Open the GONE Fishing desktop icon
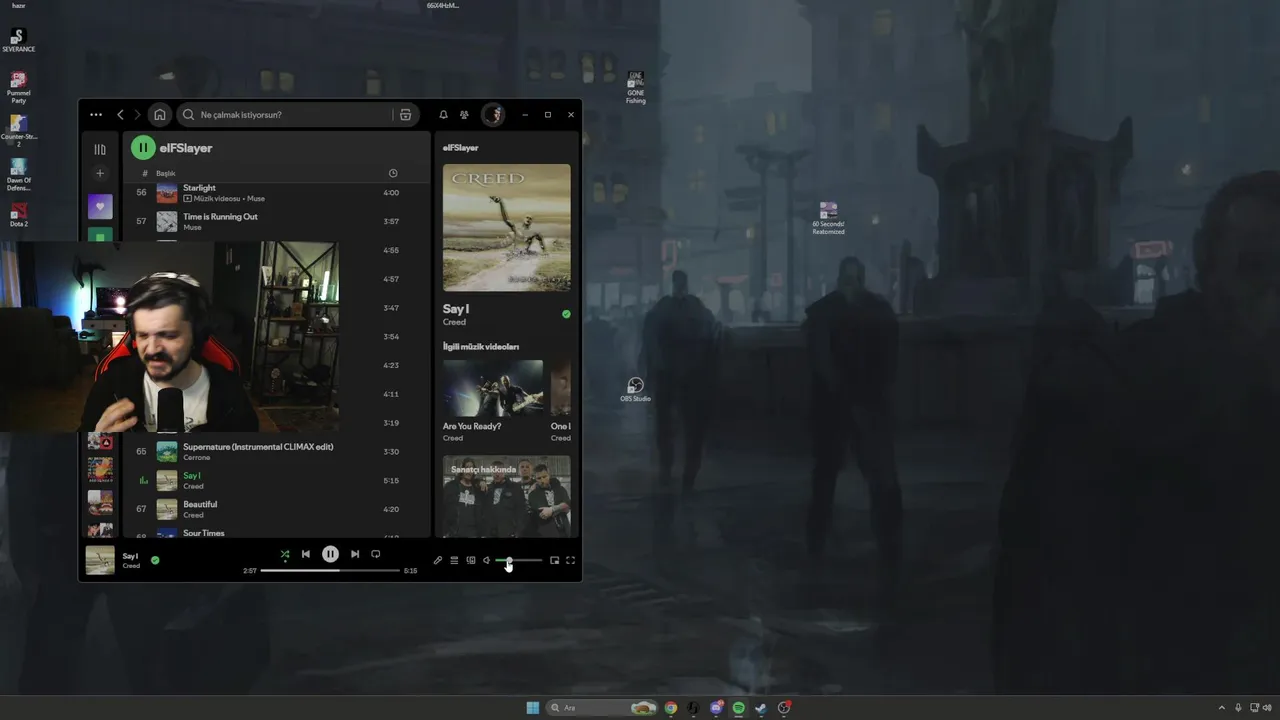 (x=636, y=88)
